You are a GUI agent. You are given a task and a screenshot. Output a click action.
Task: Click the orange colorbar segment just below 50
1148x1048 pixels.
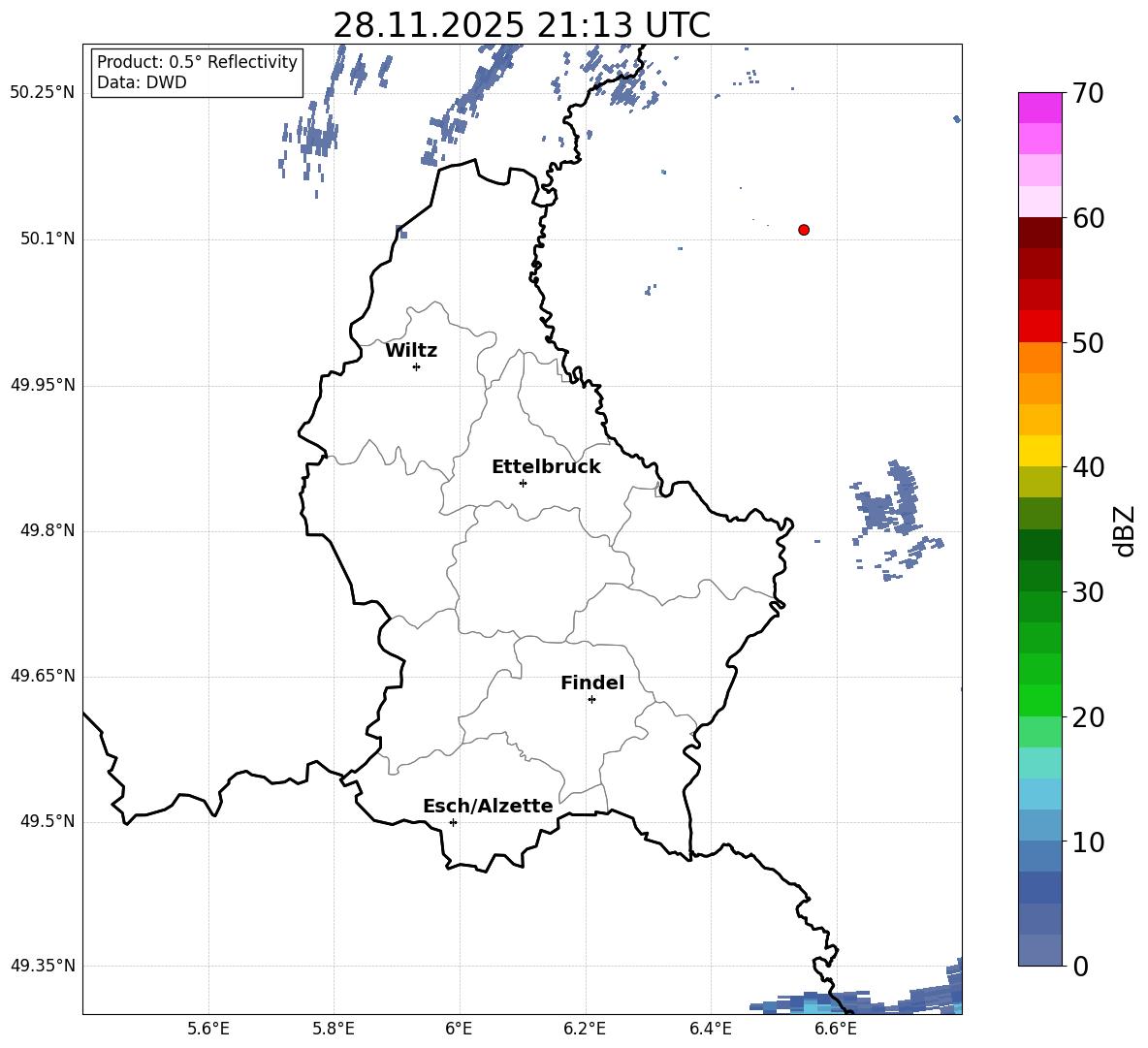[x=1040, y=358]
